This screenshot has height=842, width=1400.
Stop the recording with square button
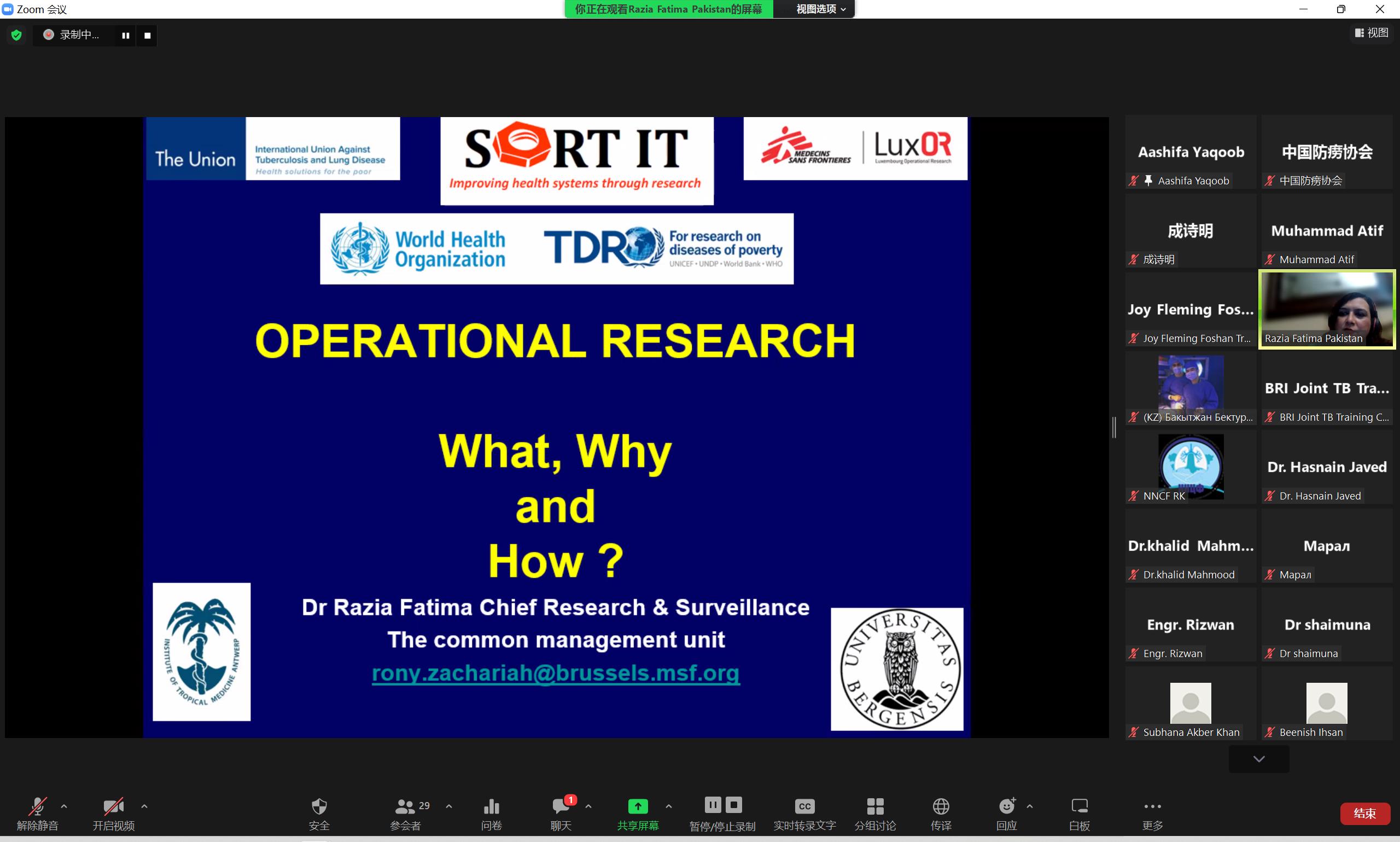[148, 35]
